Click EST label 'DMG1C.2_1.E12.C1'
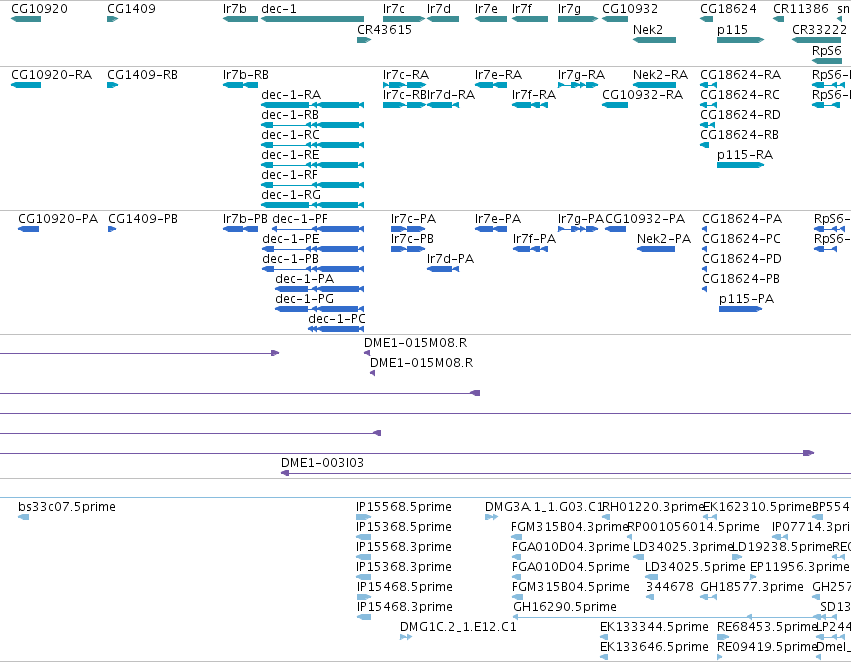Viewport: 851px width, 662px height. (458, 627)
